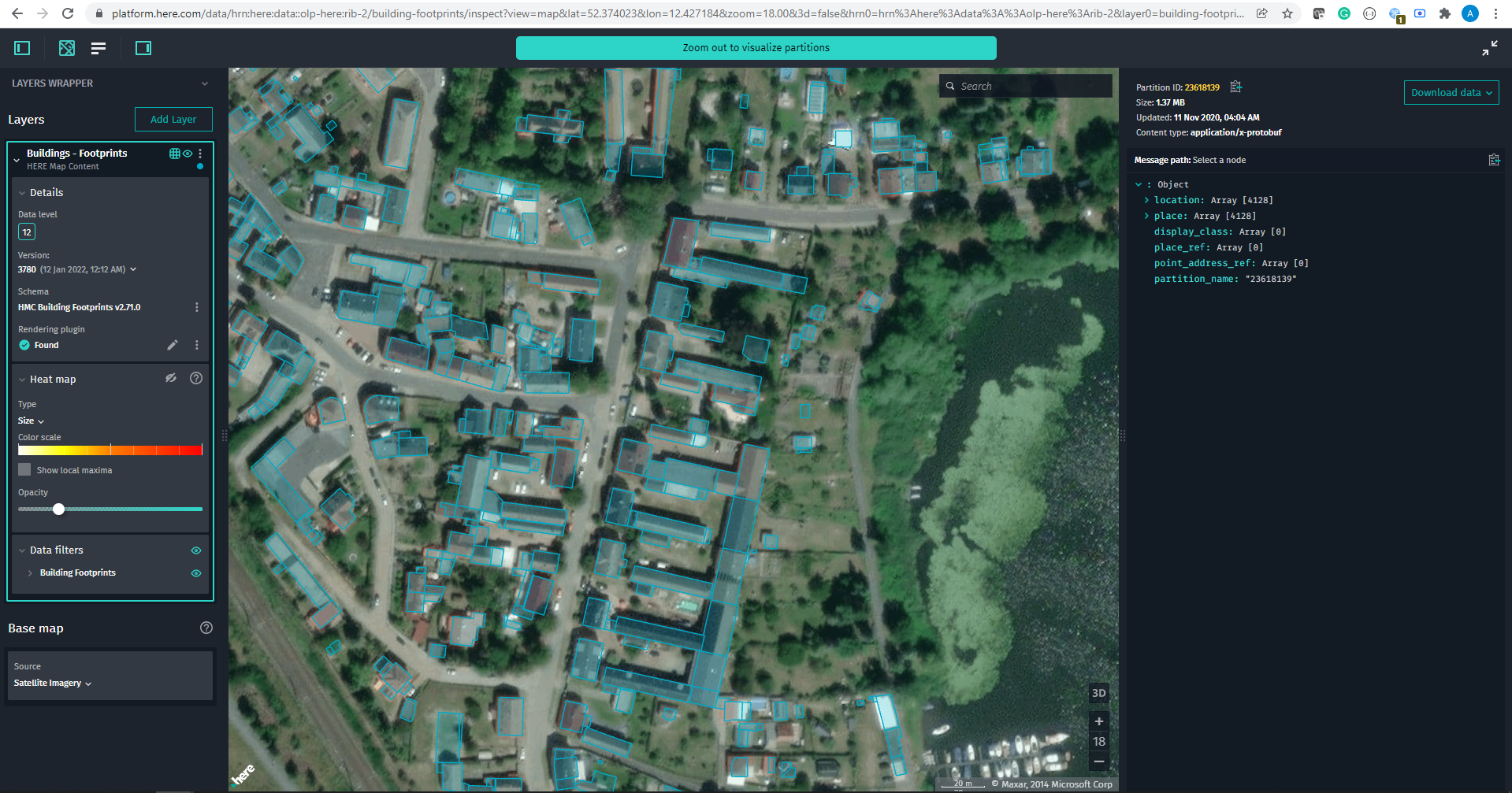Image resolution: width=1512 pixels, height=793 pixels.
Task: Collapse the Heat map section
Action: 22,380
